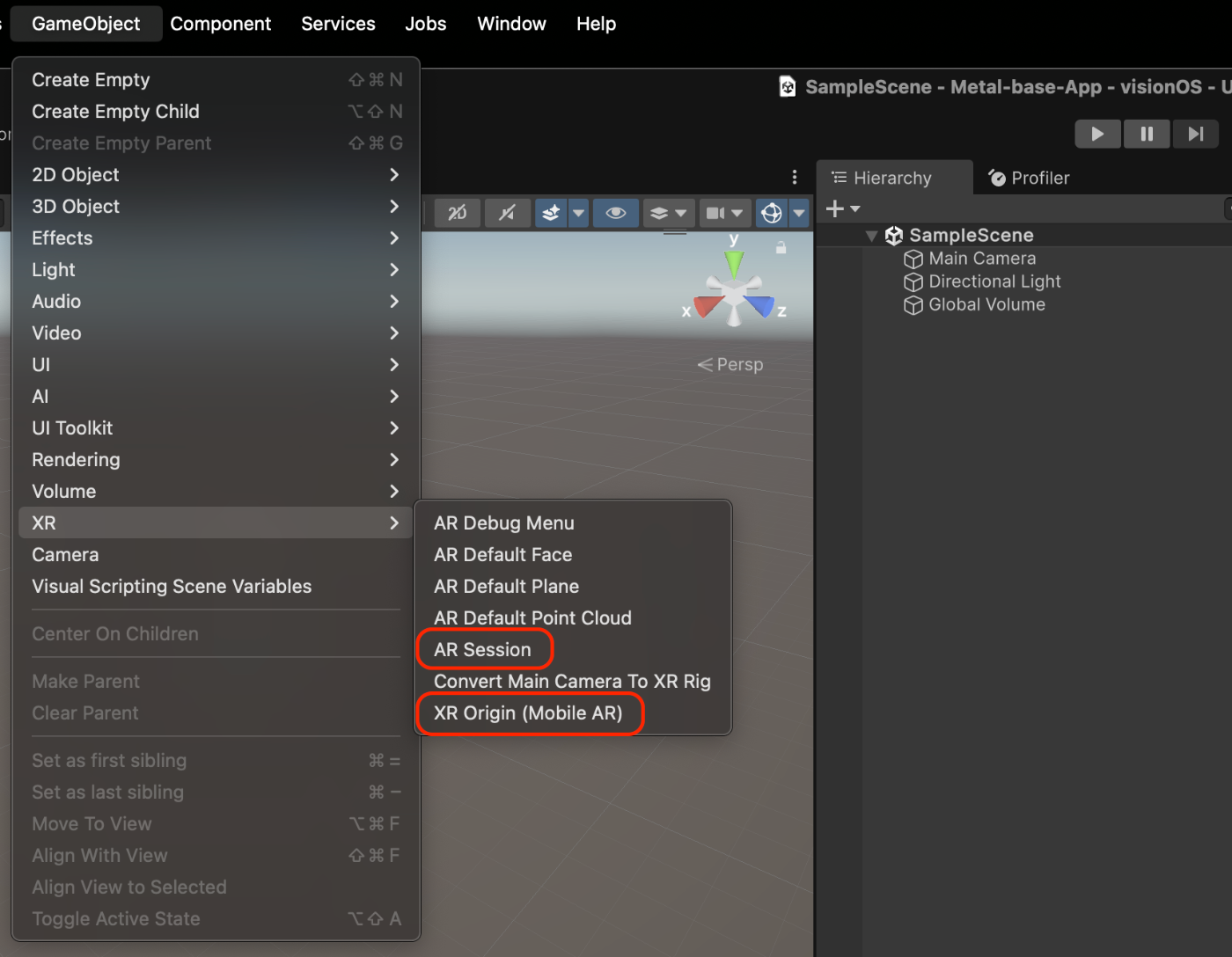Toggle the scene audio mute icon

point(508,213)
